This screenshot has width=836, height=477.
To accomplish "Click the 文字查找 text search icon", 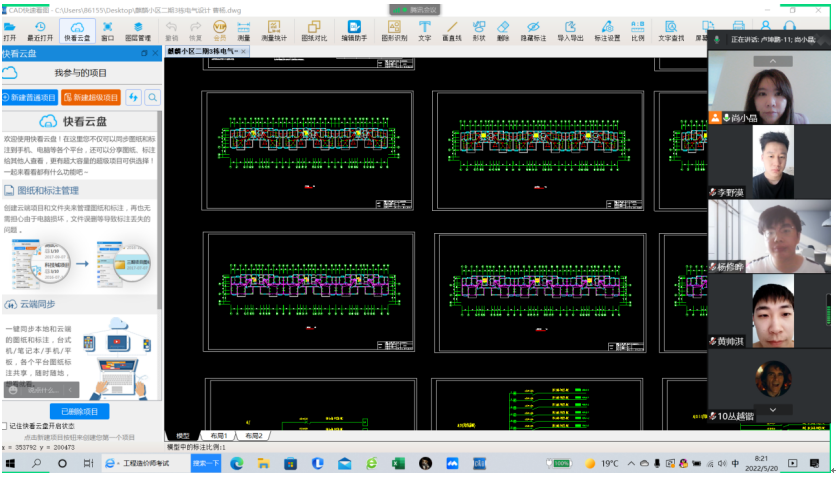I will point(671,29).
